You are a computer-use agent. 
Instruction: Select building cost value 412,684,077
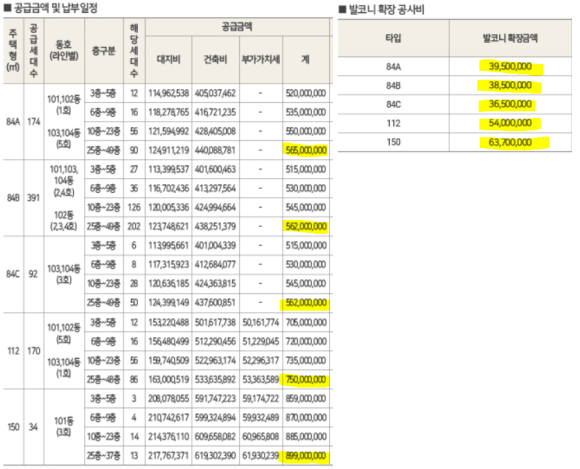click(x=215, y=264)
